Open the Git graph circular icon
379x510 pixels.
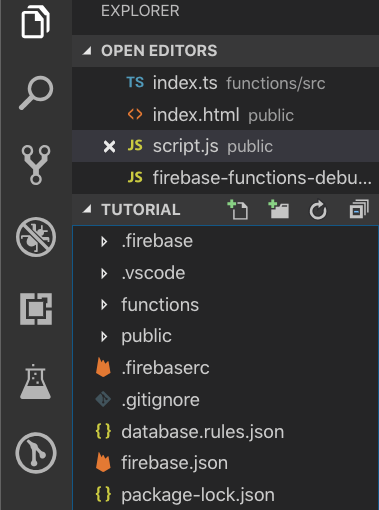(x=36, y=453)
